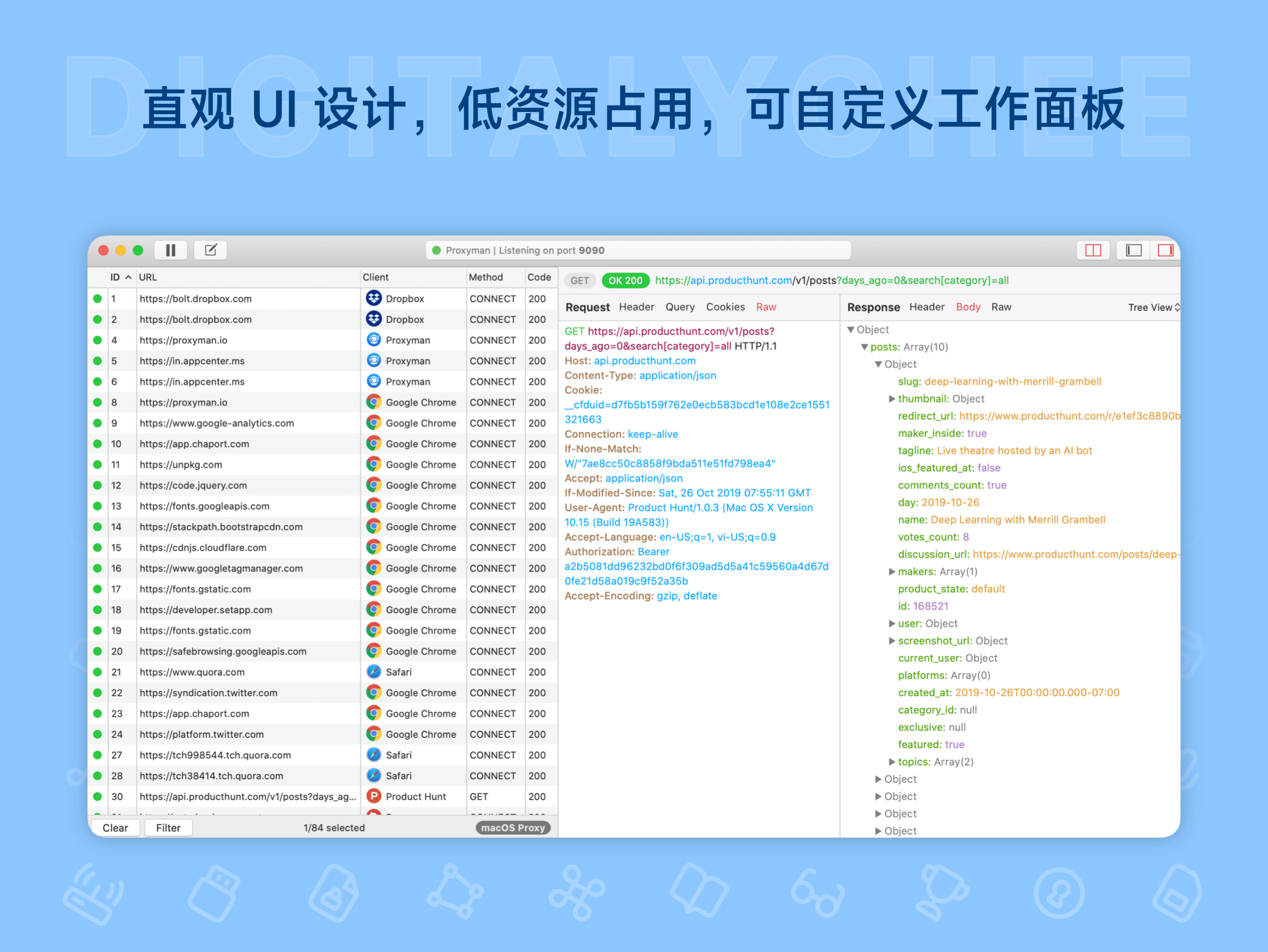Pause traffic recording with the pause icon
Screen dimensions: 1268x952
click(170, 250)
